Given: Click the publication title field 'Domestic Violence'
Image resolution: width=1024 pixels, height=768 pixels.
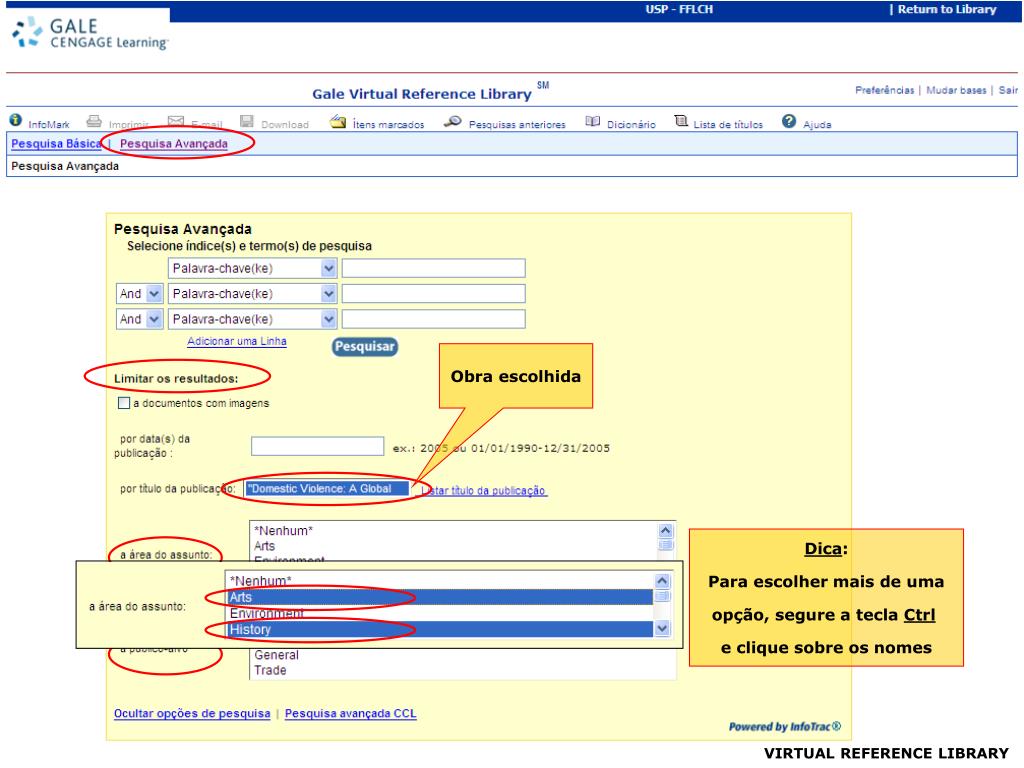Looking at the screenshot, I should click(x=328, y=488).
